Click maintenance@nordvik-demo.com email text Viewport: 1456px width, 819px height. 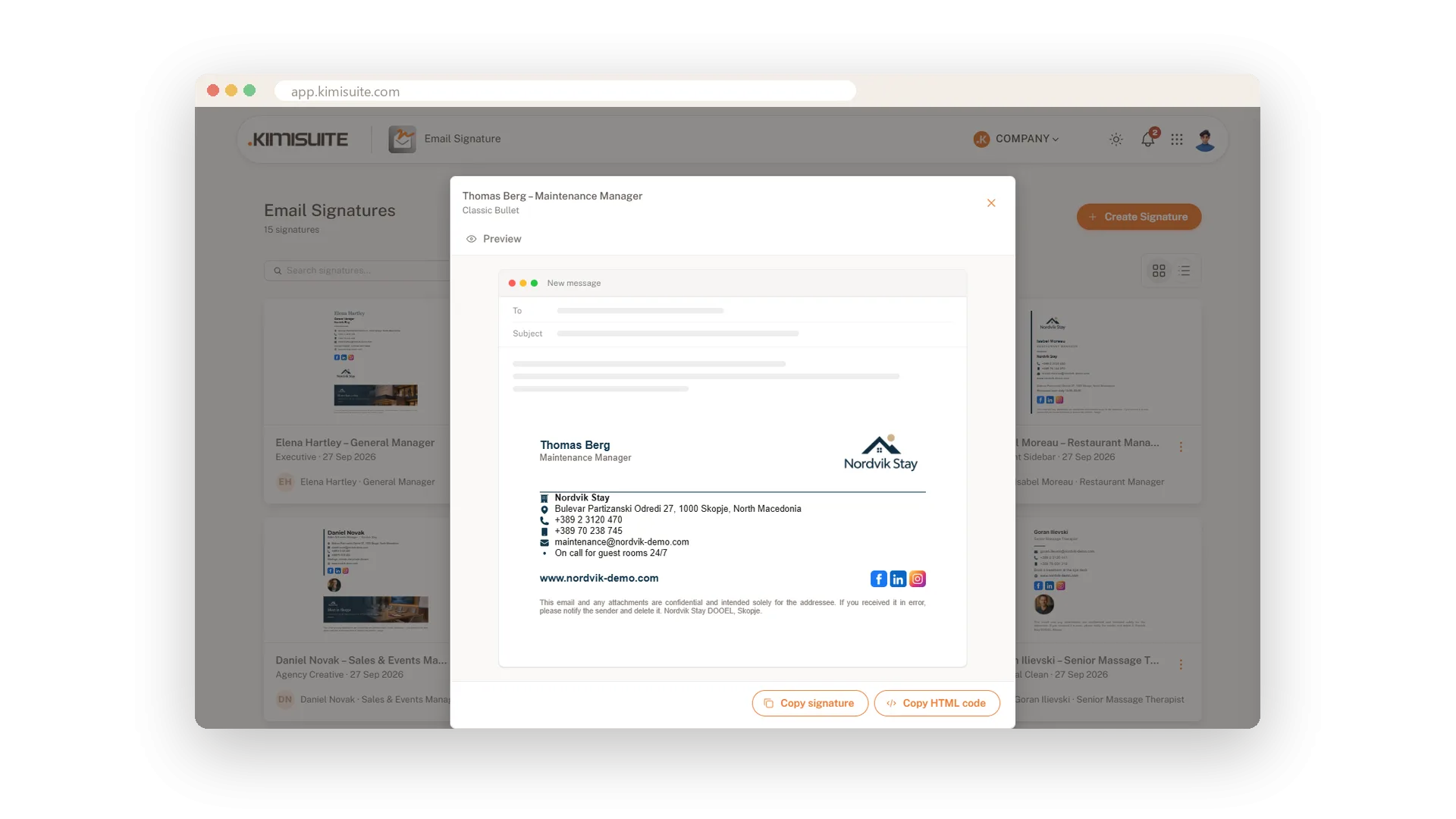[622, 542]
